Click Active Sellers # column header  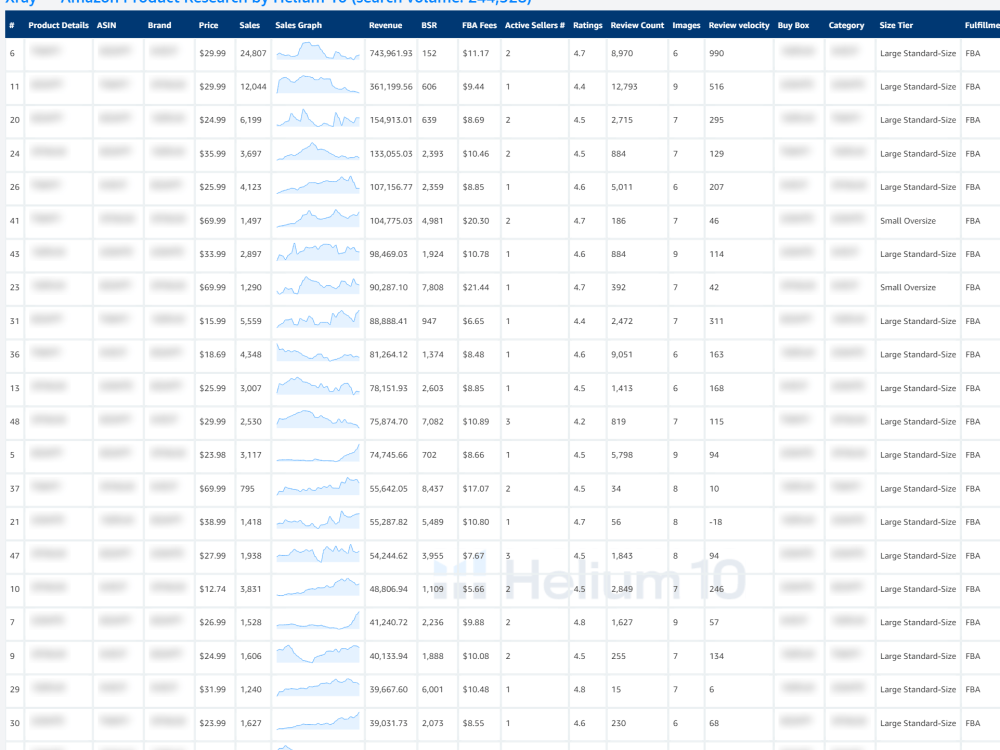coord(534,26)
